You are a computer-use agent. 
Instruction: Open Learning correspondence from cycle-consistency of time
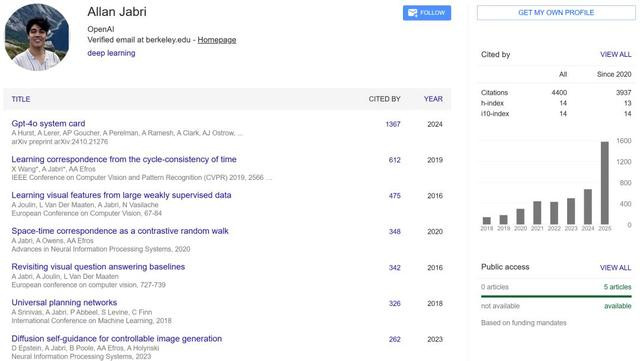[124, 159]
